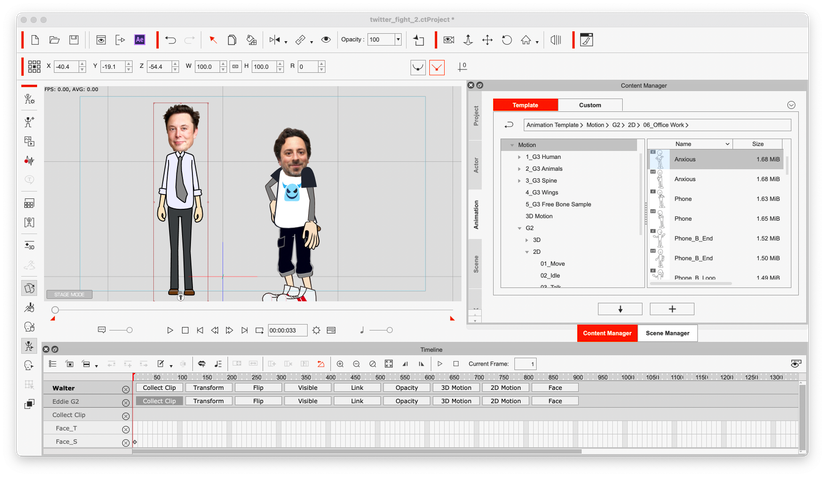
Task: Close the Face_T track with its X button
Action: click(126, 429)
